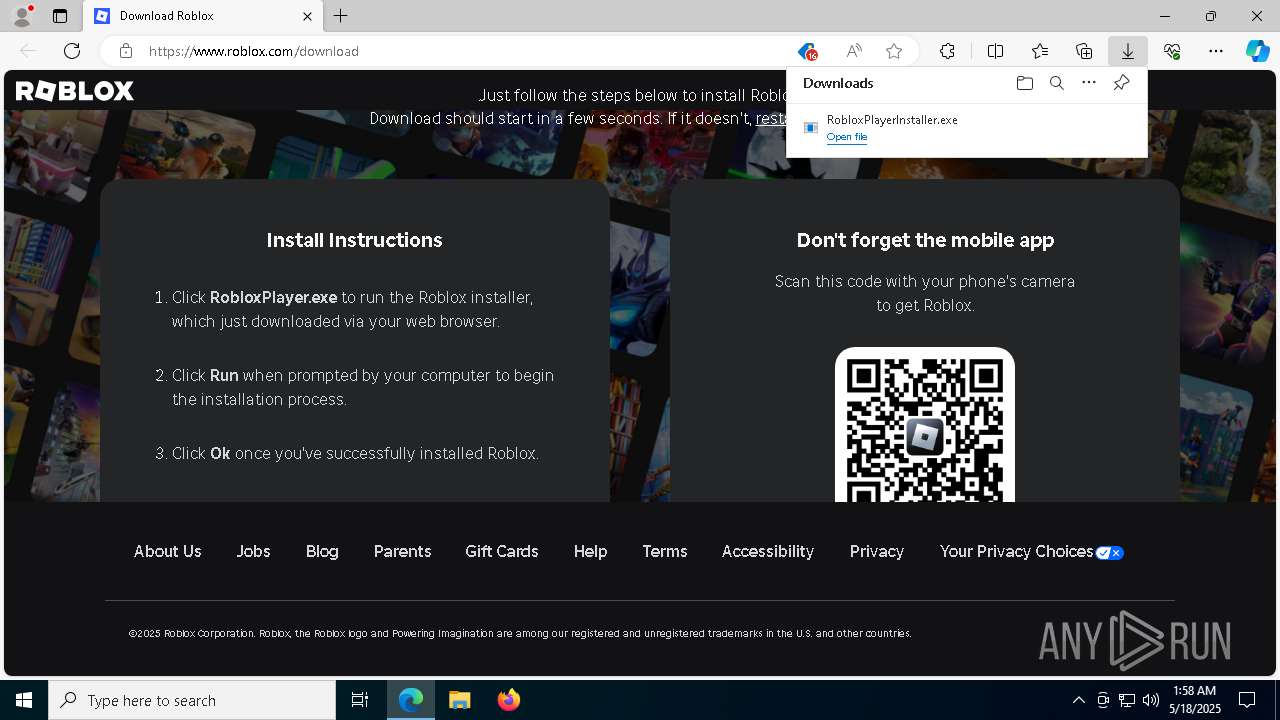
Task: Open network icon in system tray
Action: 1127,700
